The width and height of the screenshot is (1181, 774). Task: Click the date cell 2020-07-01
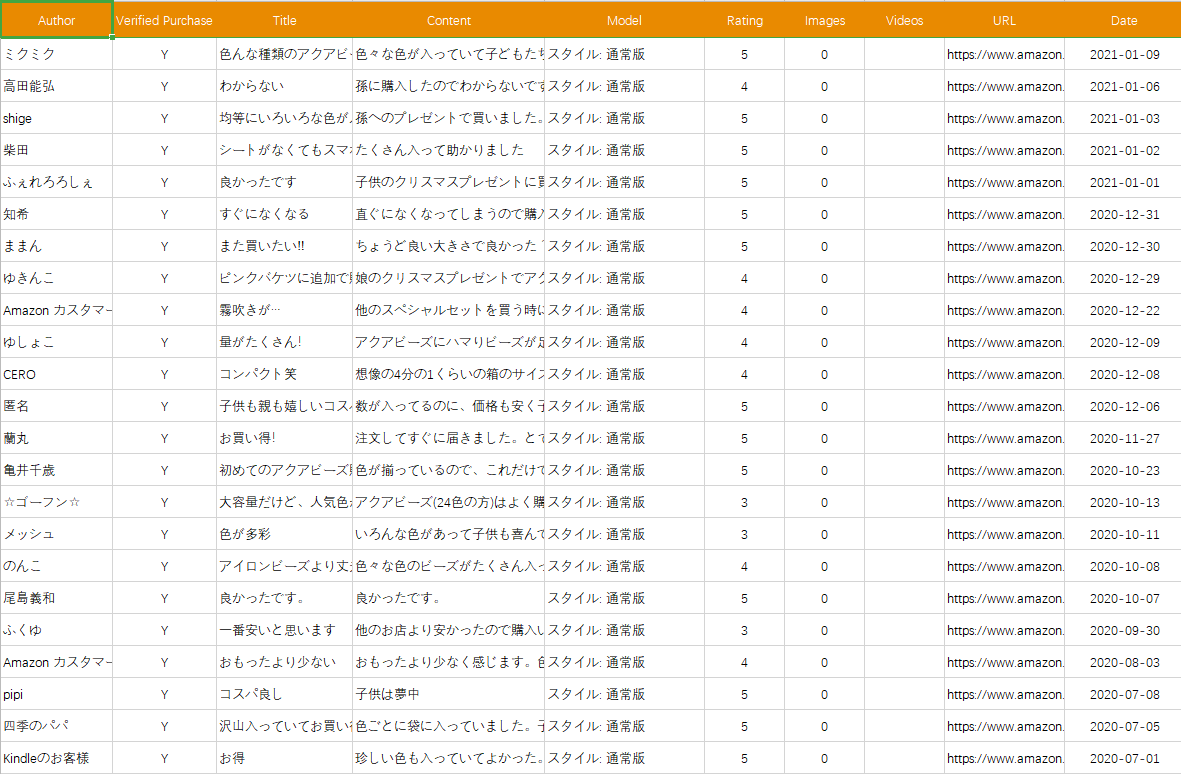click(1123, 758)
